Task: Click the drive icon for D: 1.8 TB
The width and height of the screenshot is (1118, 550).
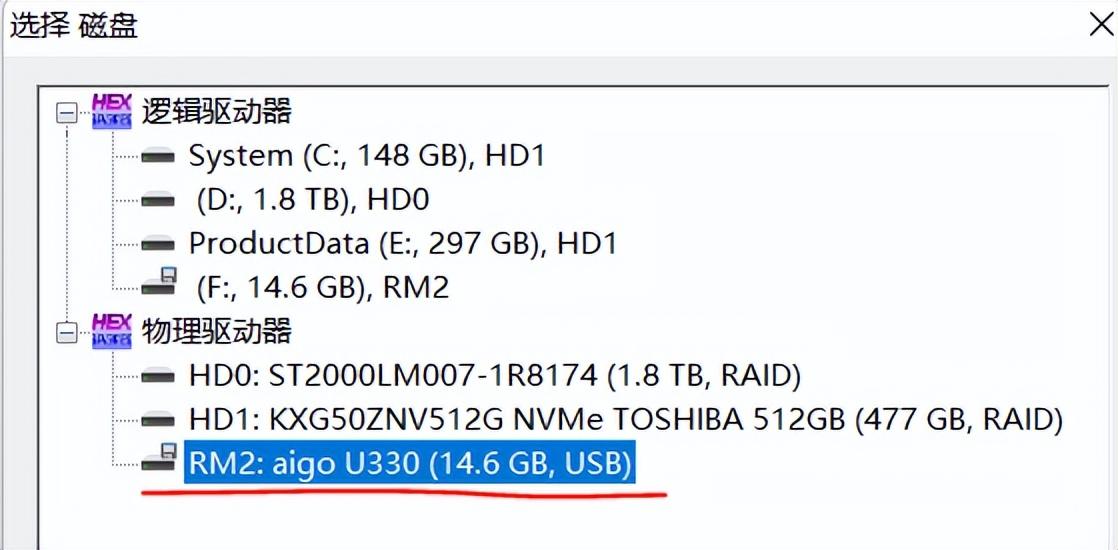Action: [x=158, y=200]
